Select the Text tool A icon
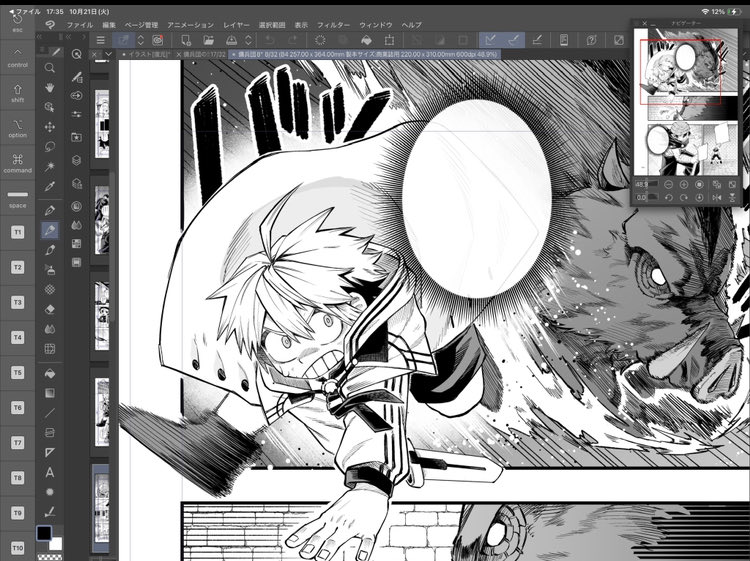 (50, 473)
